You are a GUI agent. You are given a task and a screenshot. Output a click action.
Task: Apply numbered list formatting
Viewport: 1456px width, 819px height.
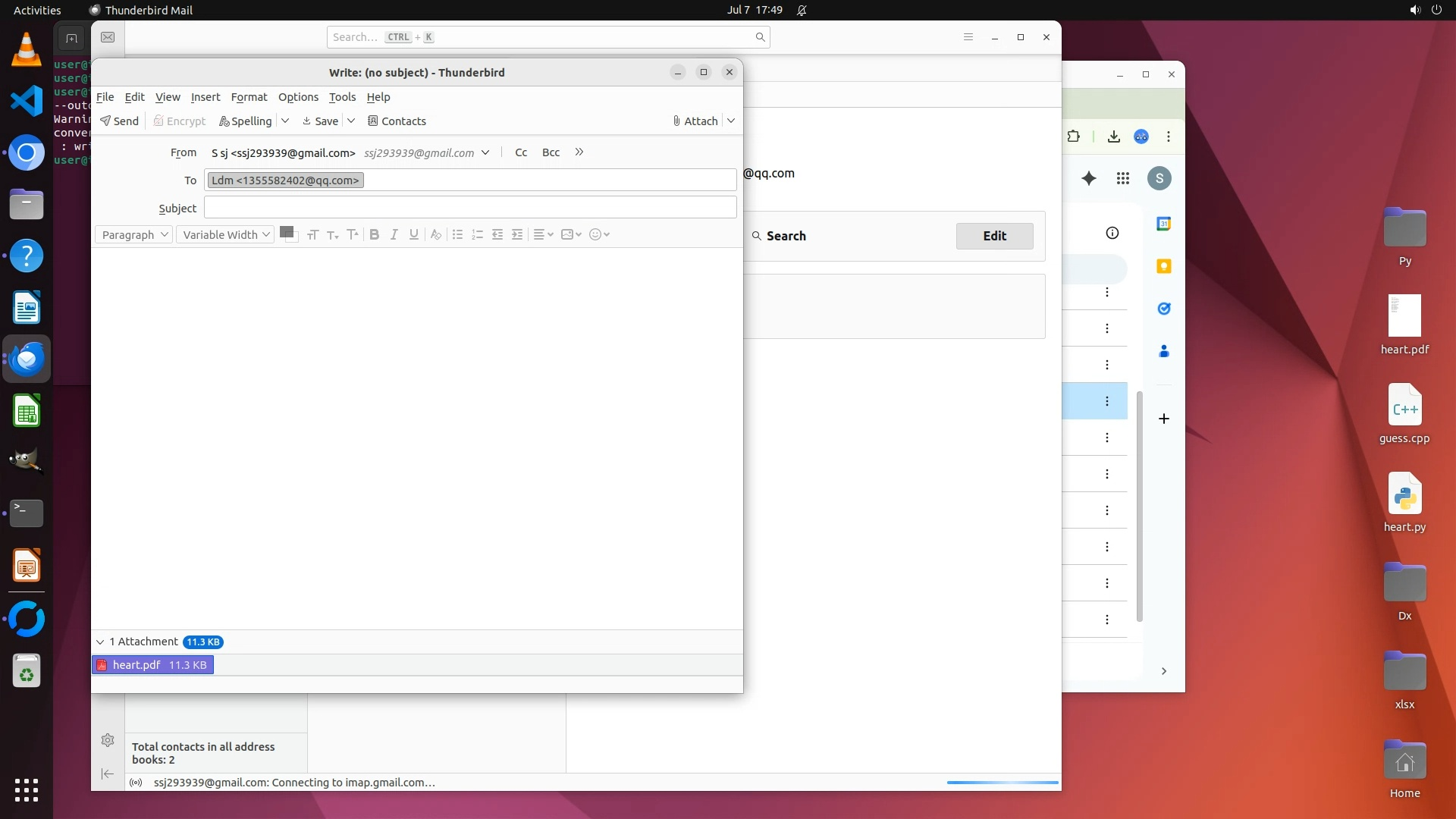[x=477, y=235]
